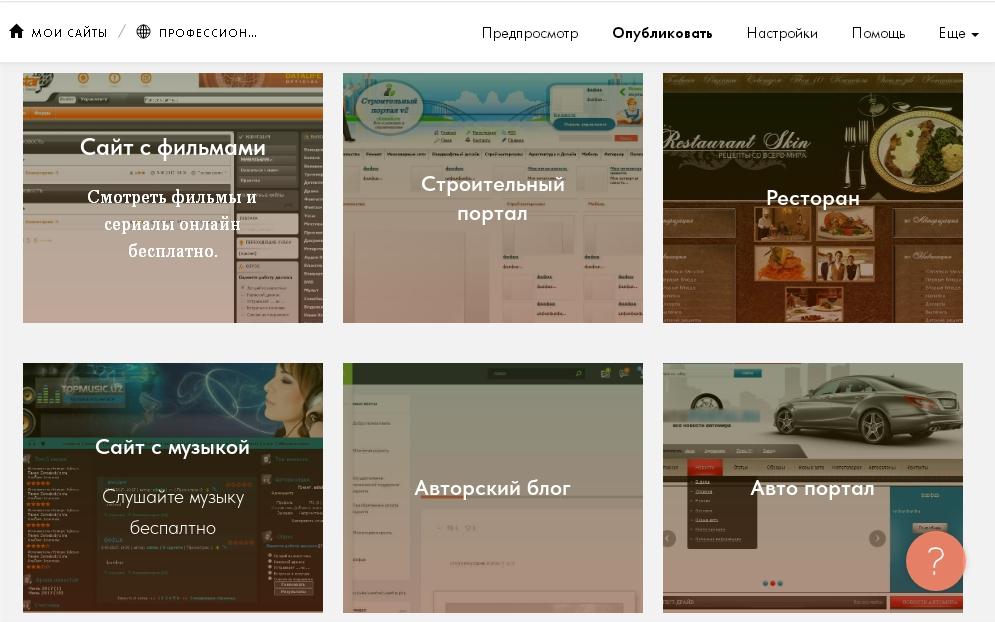Select the Авто портал template label
The height and width of the screenshot is (622, 995).
point(812,488)
